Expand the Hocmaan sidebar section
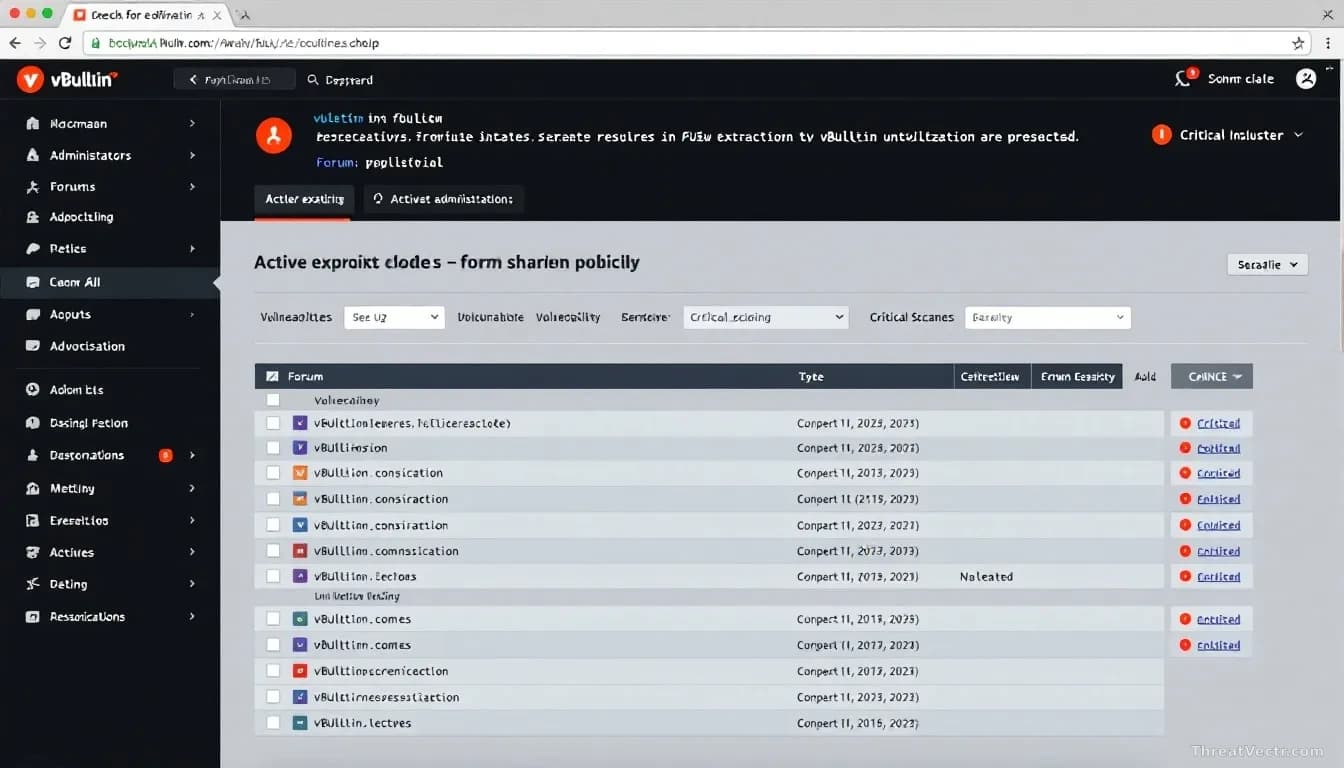The width and height of the screenshot is (1344, 768). point(192,124)
